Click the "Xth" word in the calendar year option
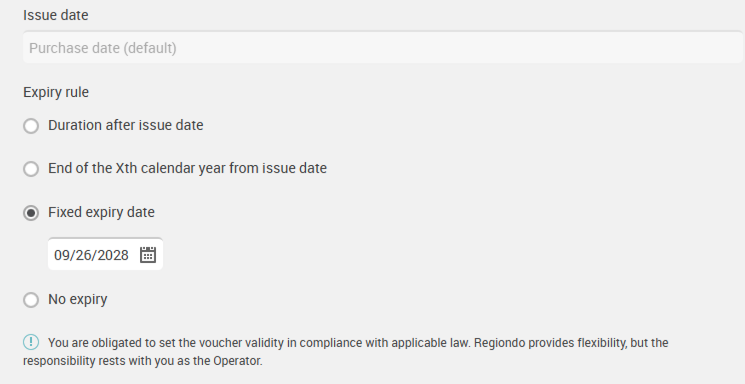 (x=126, y=168)
